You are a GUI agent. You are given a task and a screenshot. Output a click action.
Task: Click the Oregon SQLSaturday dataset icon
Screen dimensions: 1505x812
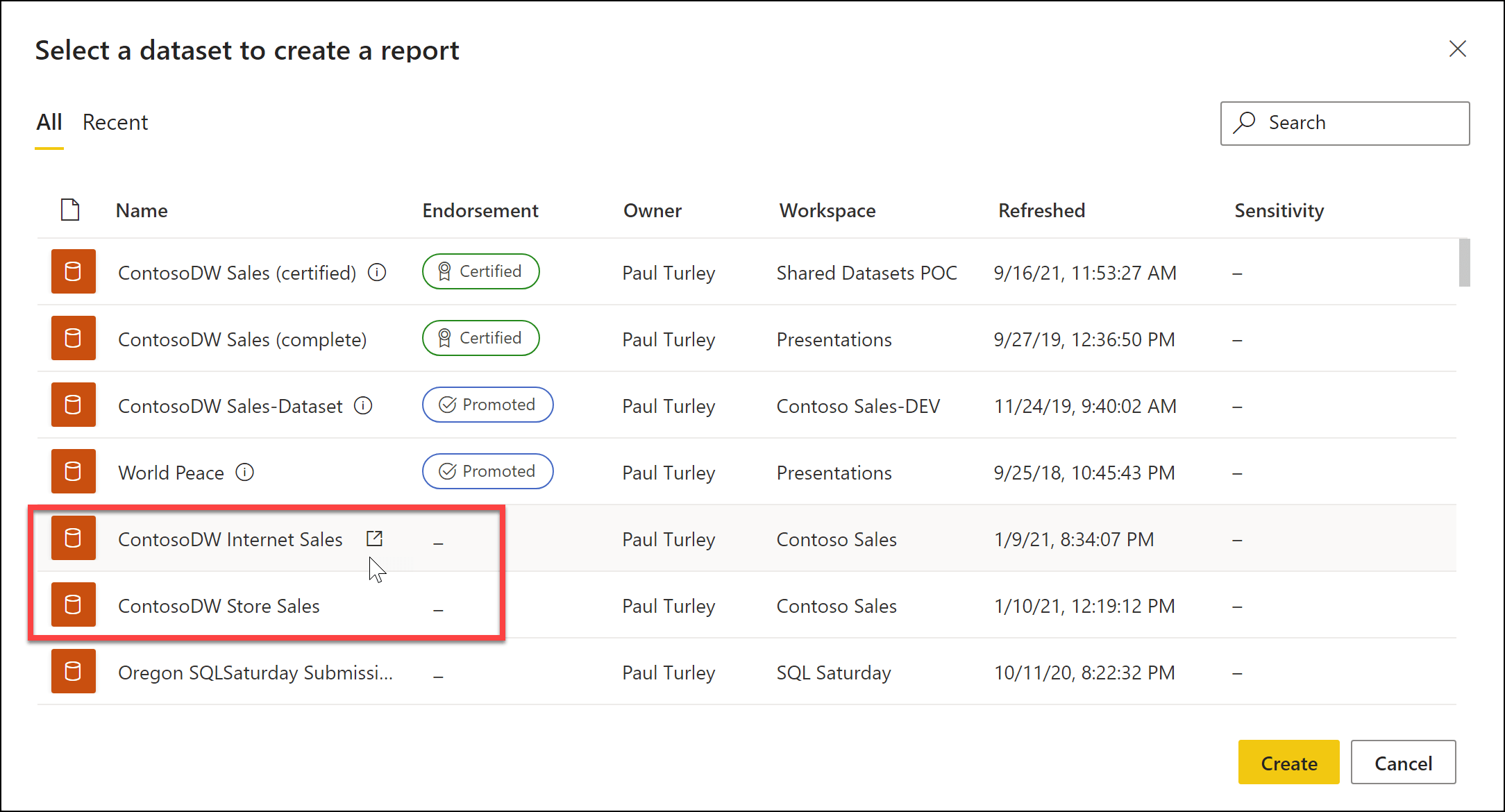pyautogui.click(x=73, y=671)
